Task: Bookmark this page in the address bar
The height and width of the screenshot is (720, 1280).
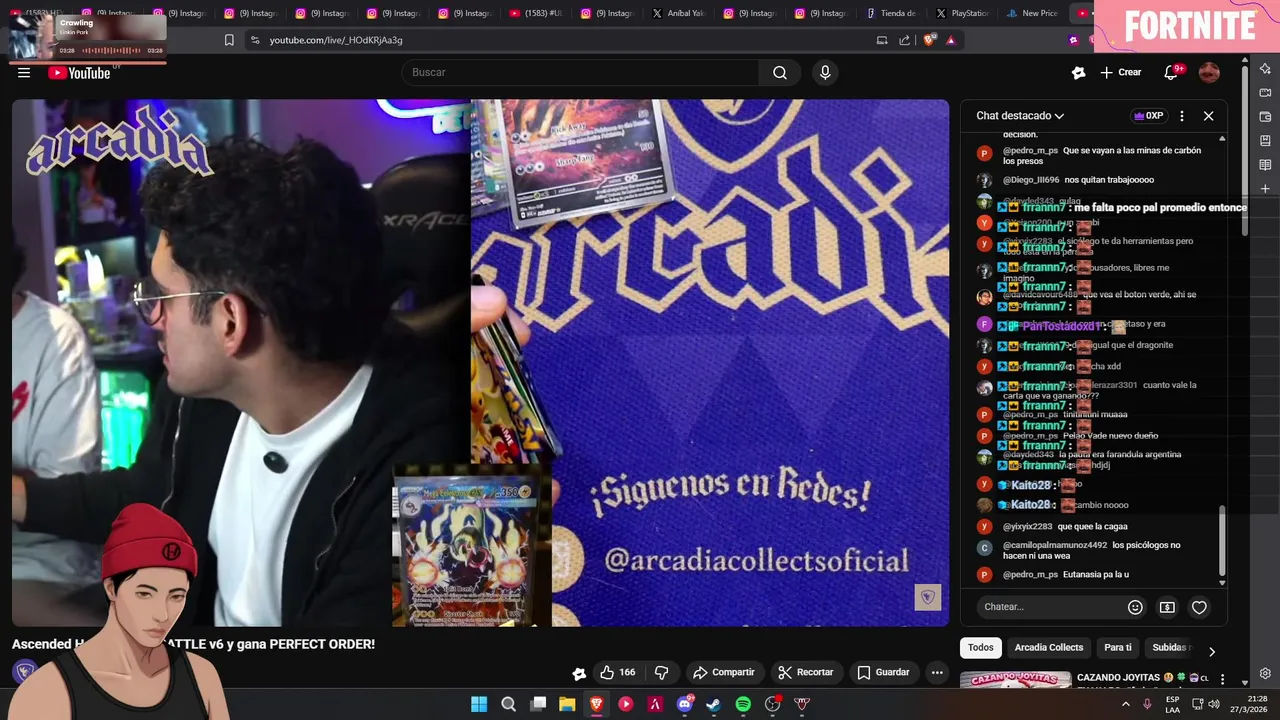Action: point(229,40)
